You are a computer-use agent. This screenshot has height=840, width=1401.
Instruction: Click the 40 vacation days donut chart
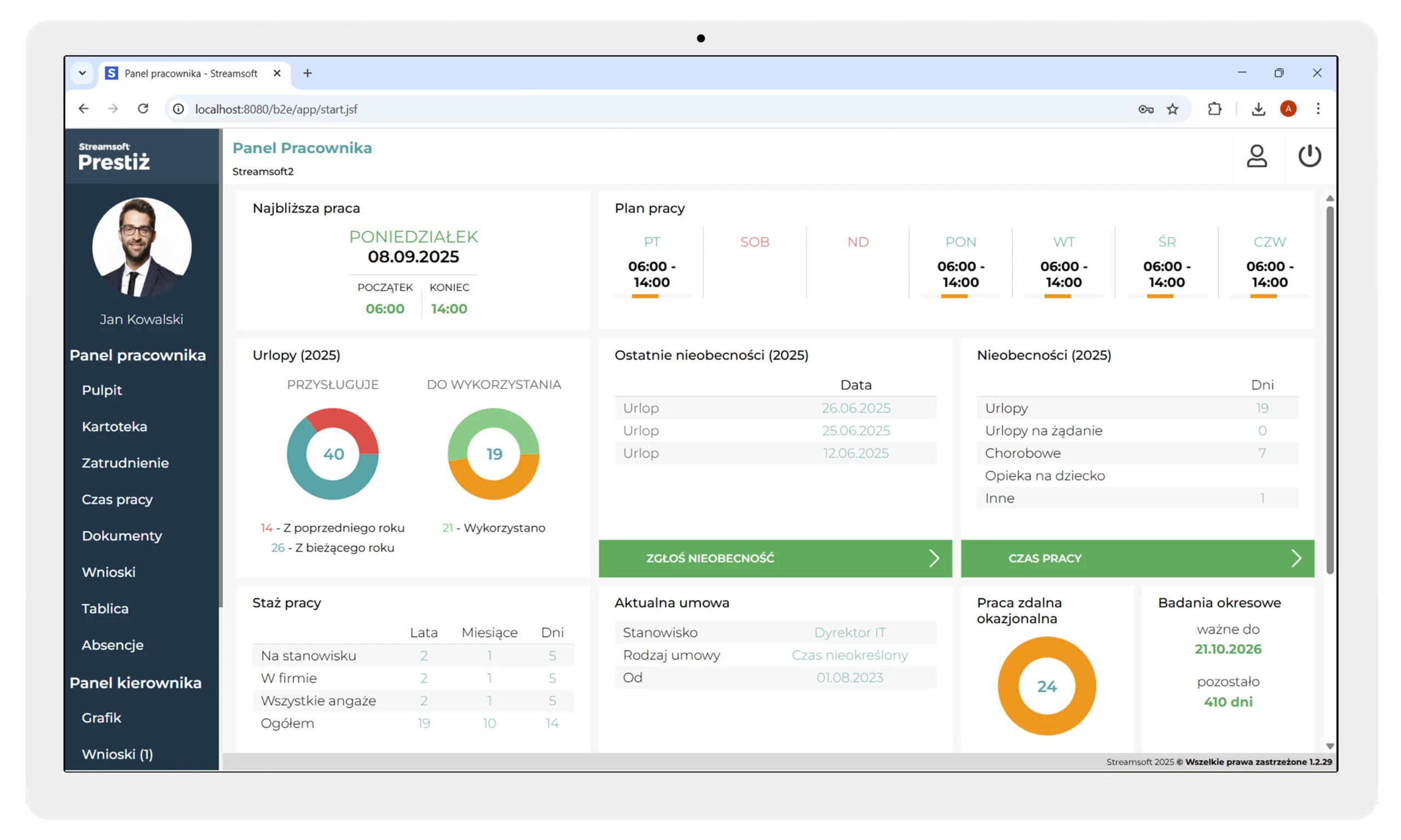pyautogui.click(x=333, y=454)
